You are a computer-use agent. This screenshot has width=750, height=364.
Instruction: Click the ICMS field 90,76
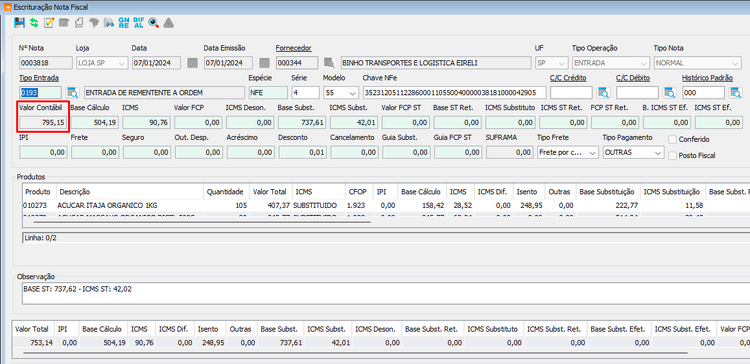coord(146,123)
